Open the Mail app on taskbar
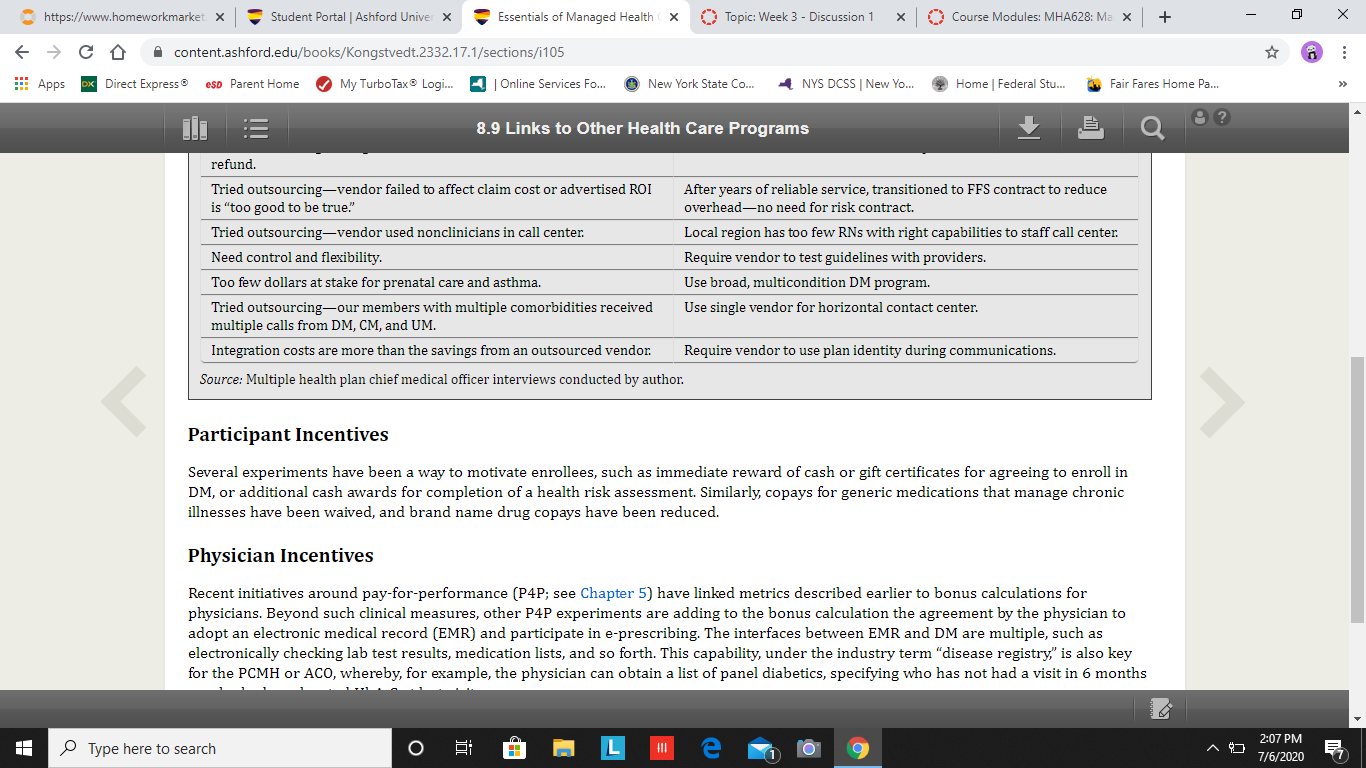This screenshot has height=768, width=1366. (762, 749)
